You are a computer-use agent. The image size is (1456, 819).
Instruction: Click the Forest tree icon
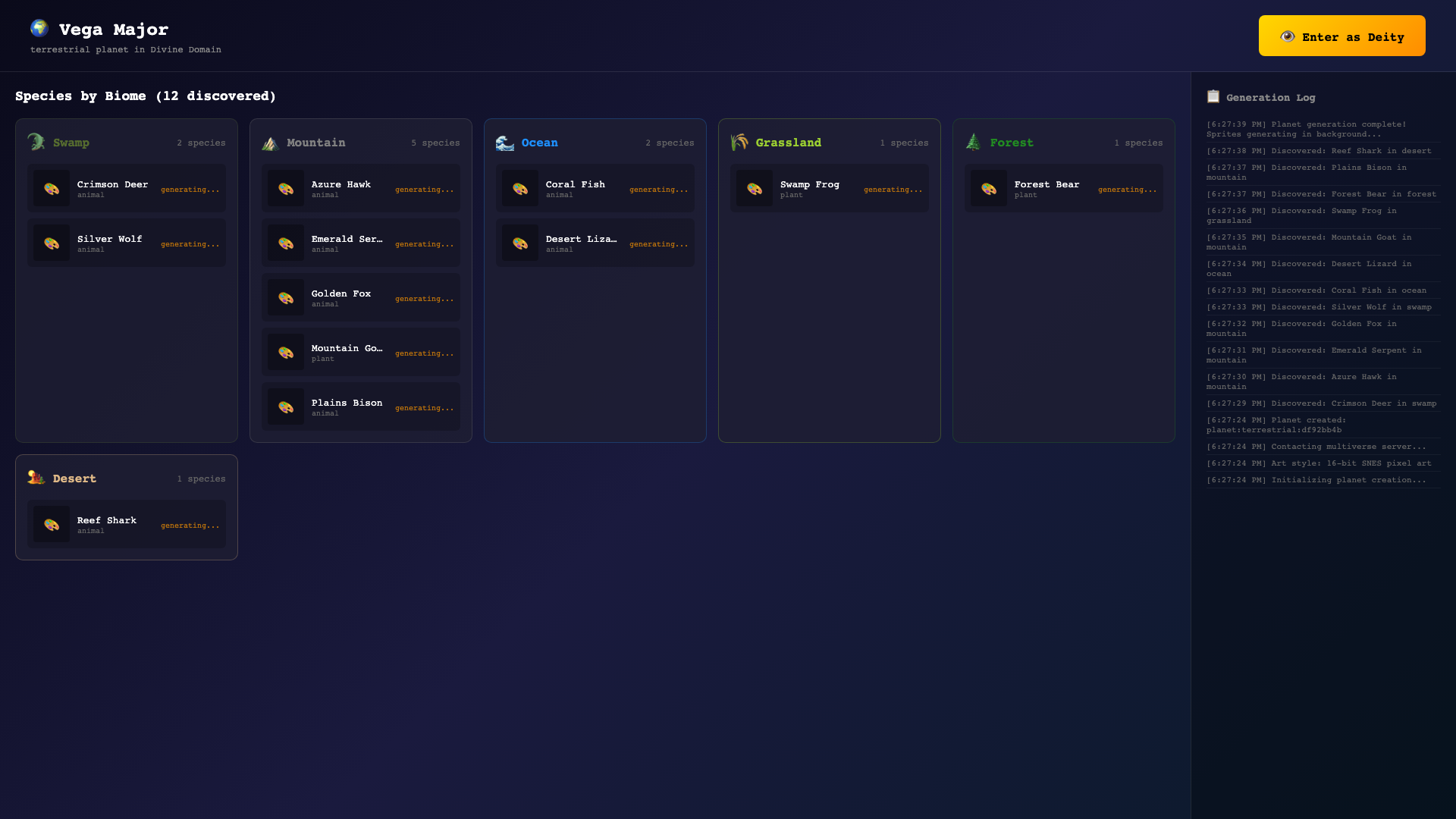(974, 143)
